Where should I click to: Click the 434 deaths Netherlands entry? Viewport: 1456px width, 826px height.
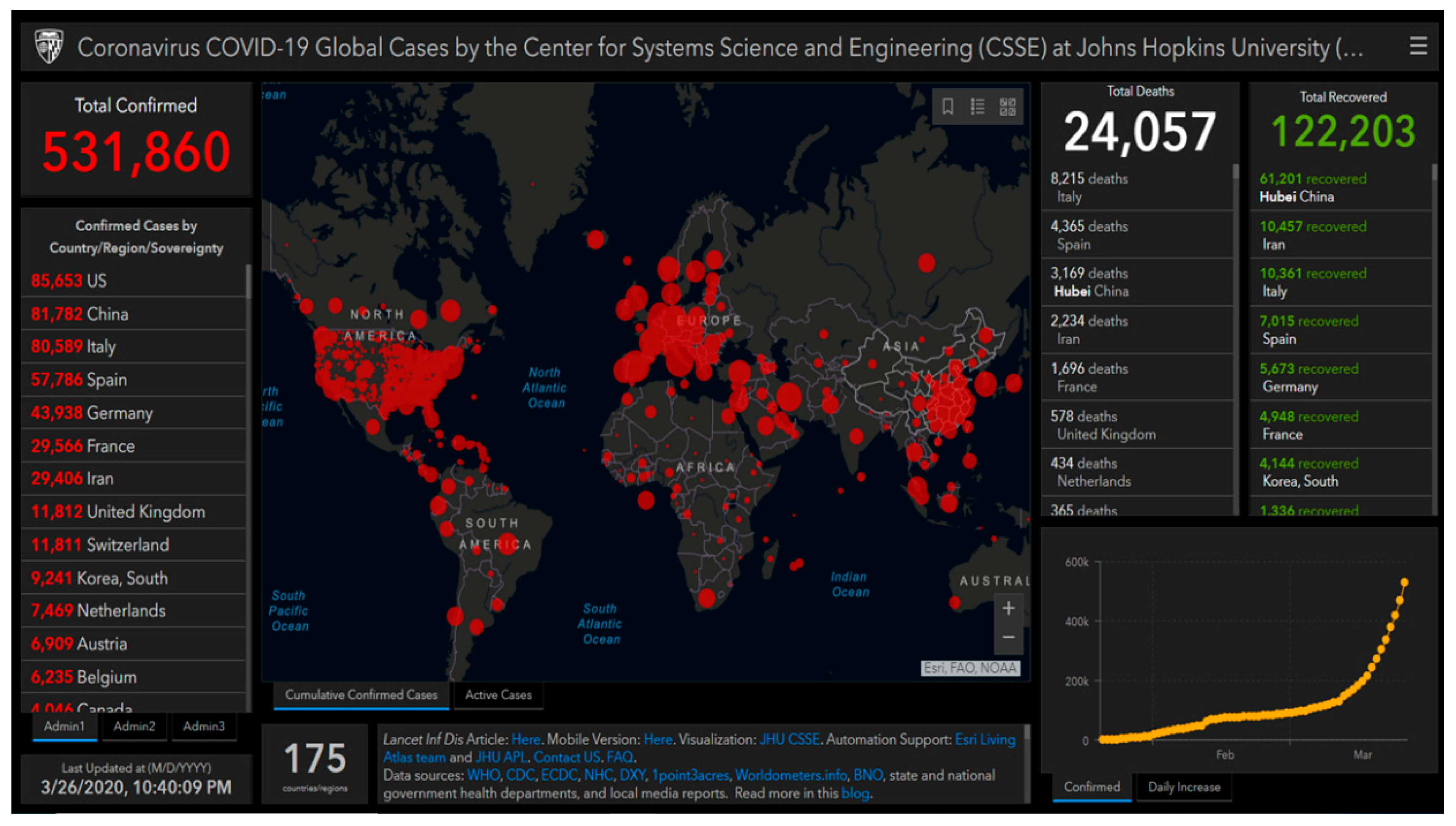click(x=1137, y=472)
